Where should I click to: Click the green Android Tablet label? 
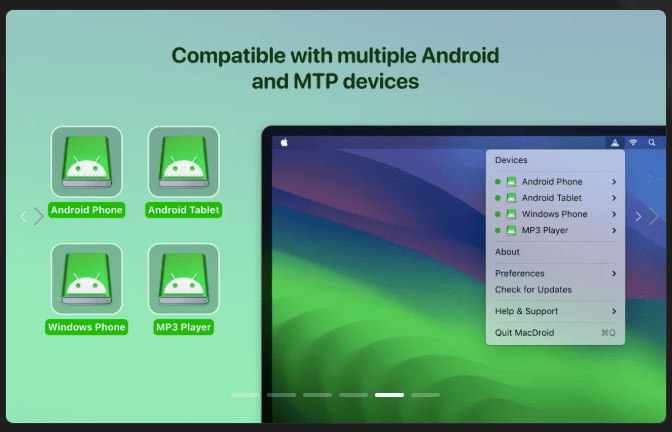pyautogui.click(x=183, y=210)
